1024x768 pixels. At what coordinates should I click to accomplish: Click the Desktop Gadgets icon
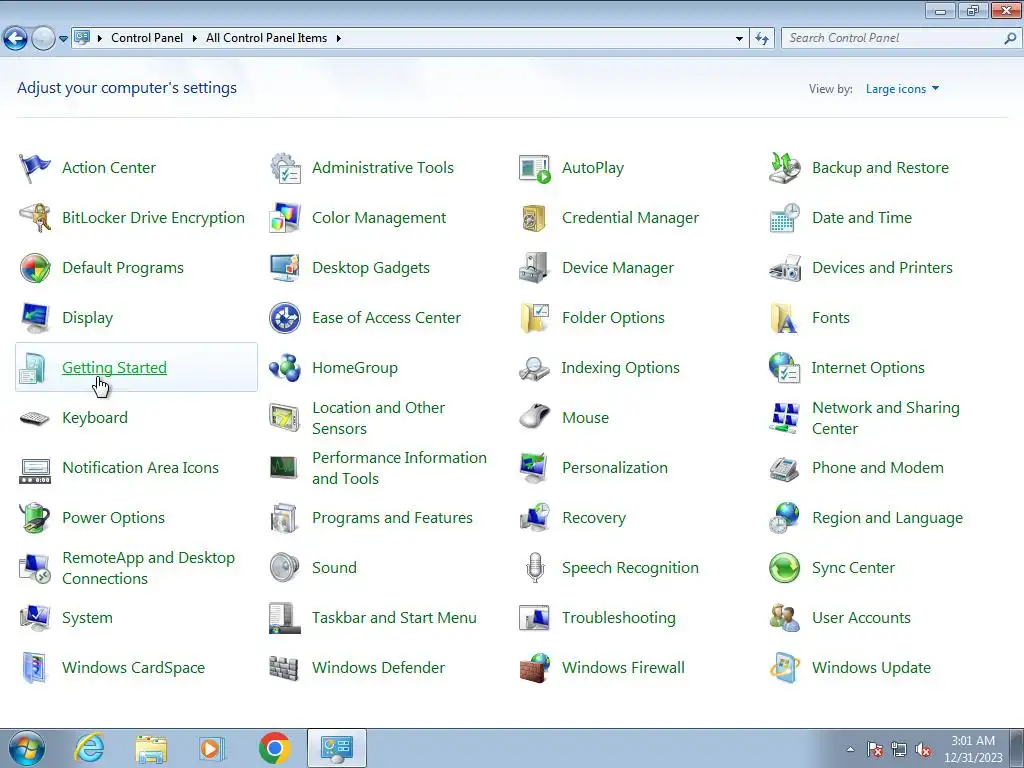[285, 268]
